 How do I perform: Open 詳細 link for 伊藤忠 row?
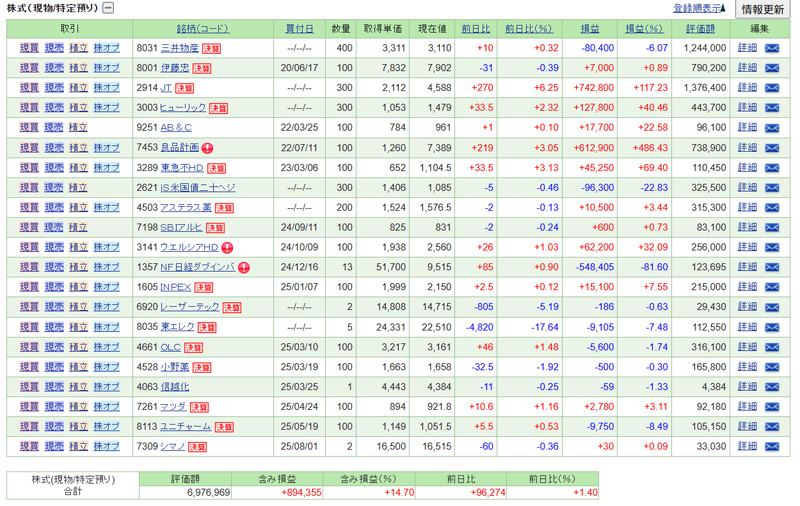point(747,67)
